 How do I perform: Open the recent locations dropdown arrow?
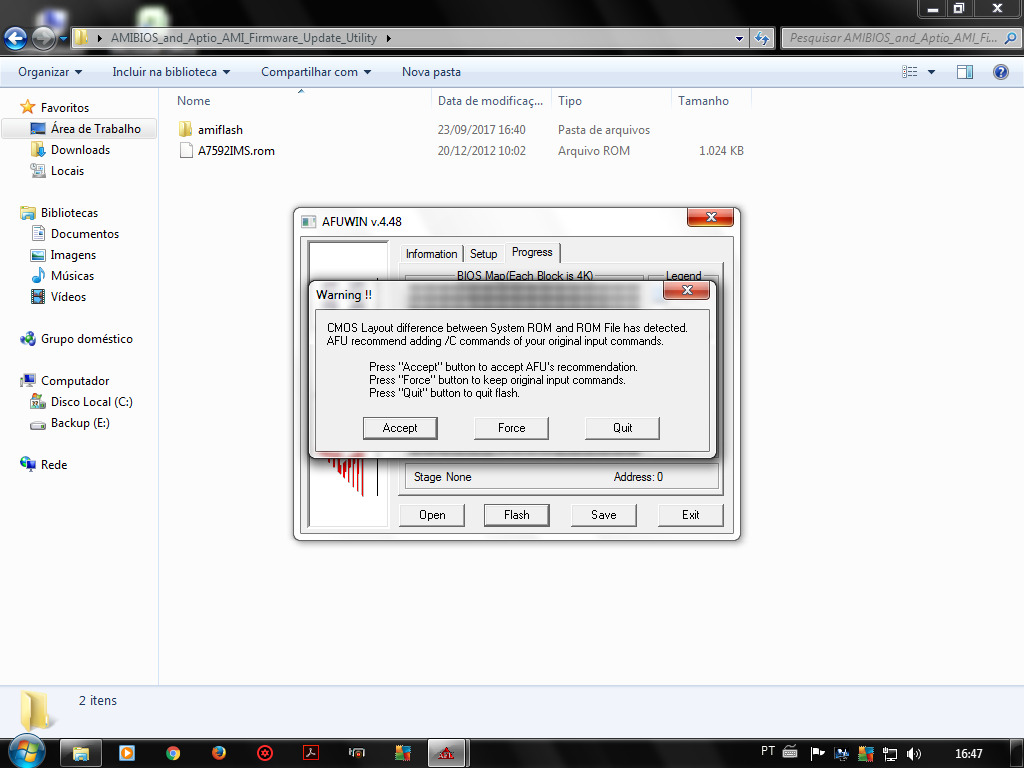[x=63, y=39]
